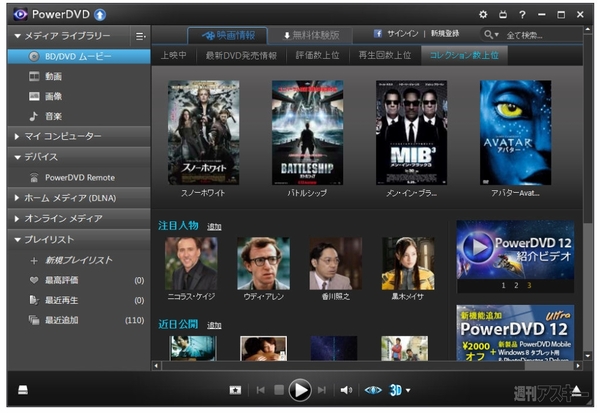Open the settings gear icon
The height and width of the screenshot is (413, 600).
click(x=483, y=15)
